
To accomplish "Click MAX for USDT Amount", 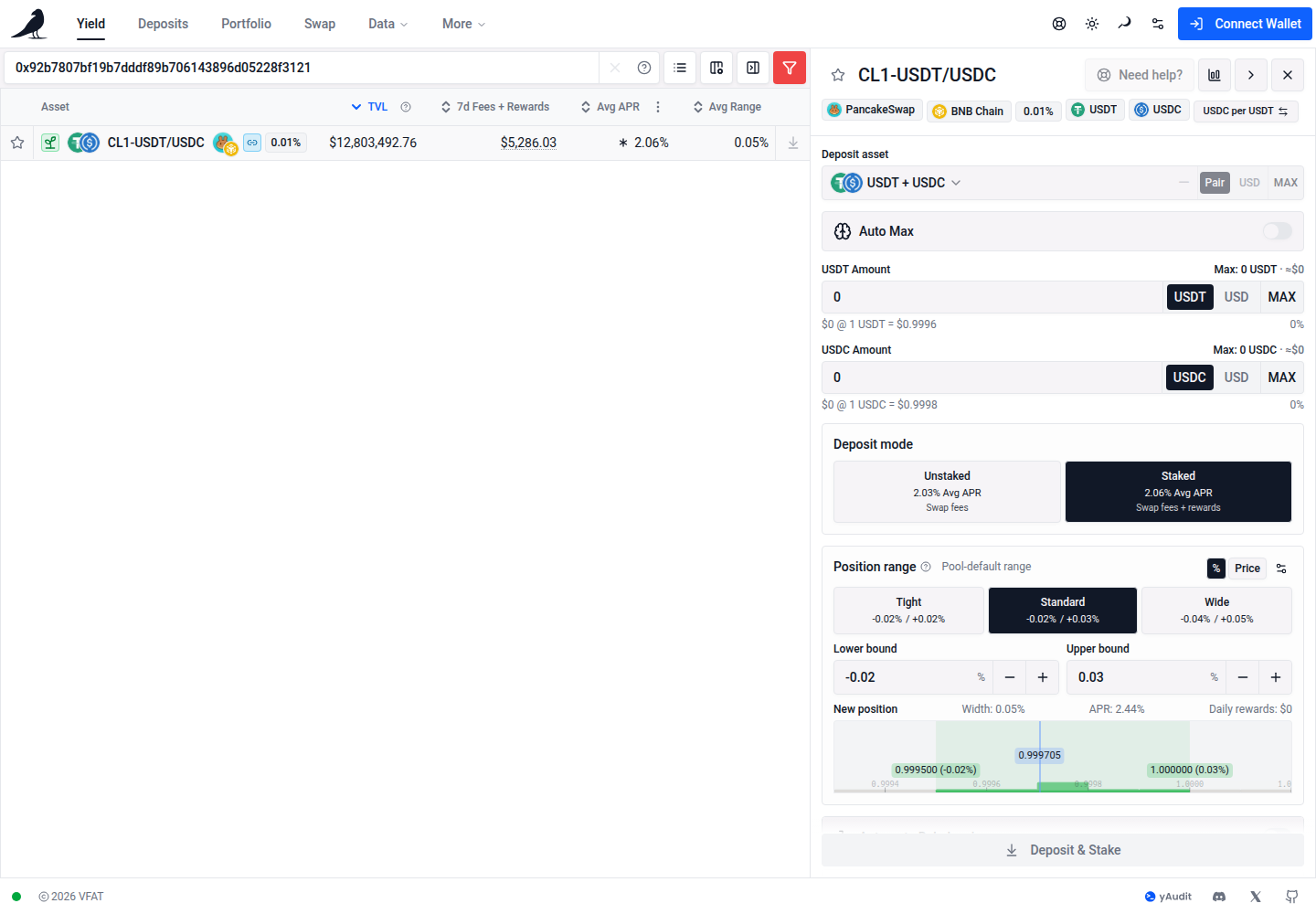I will 1281,297.
